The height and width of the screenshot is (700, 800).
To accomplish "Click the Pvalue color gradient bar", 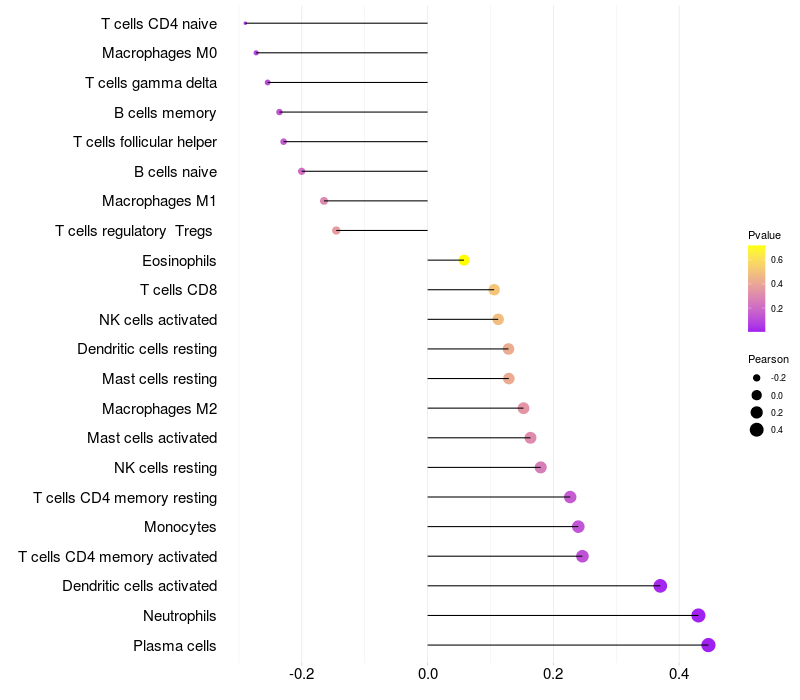I will tap(757, 288).
